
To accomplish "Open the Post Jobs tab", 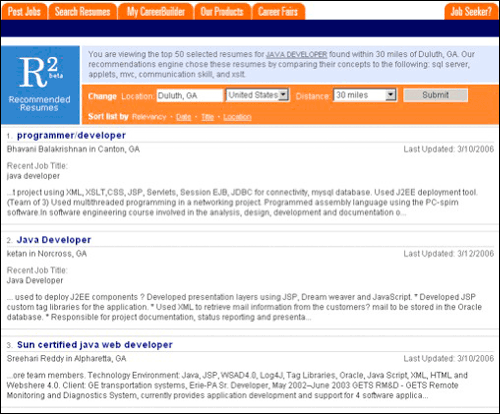I will coord(24,12).
